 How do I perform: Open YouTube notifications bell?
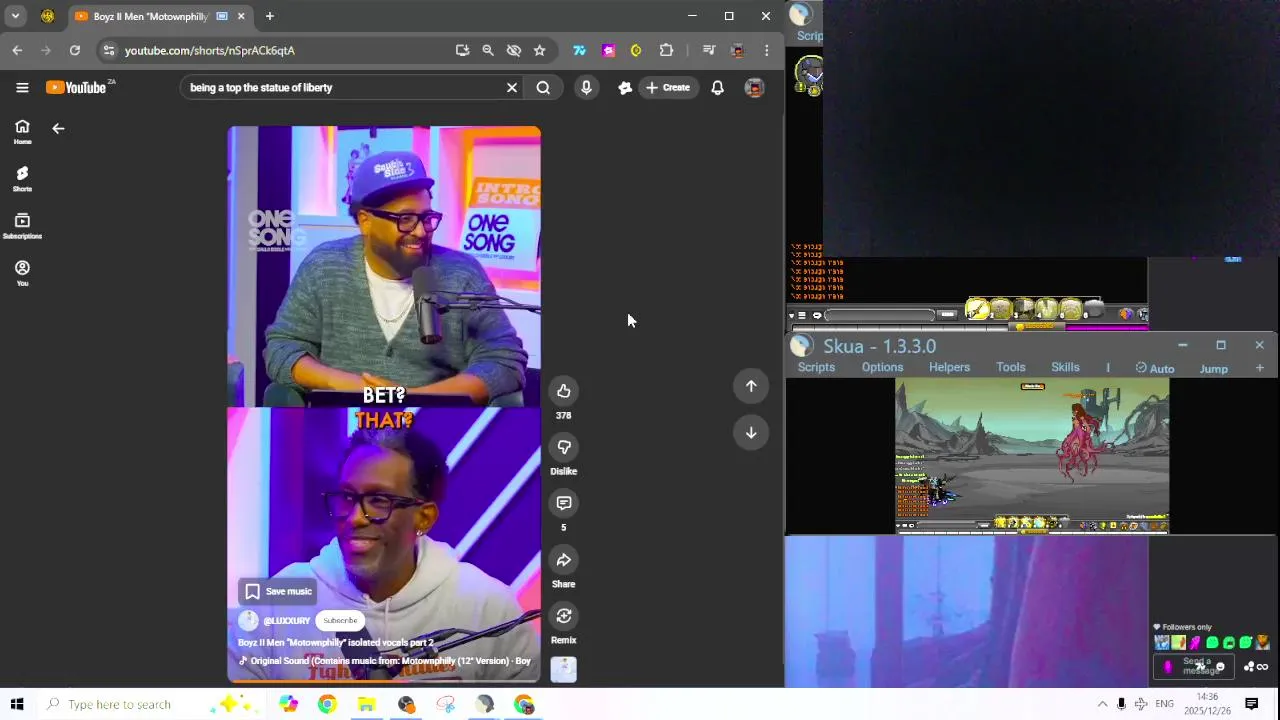pyautogui.click(x=717, y=87)
